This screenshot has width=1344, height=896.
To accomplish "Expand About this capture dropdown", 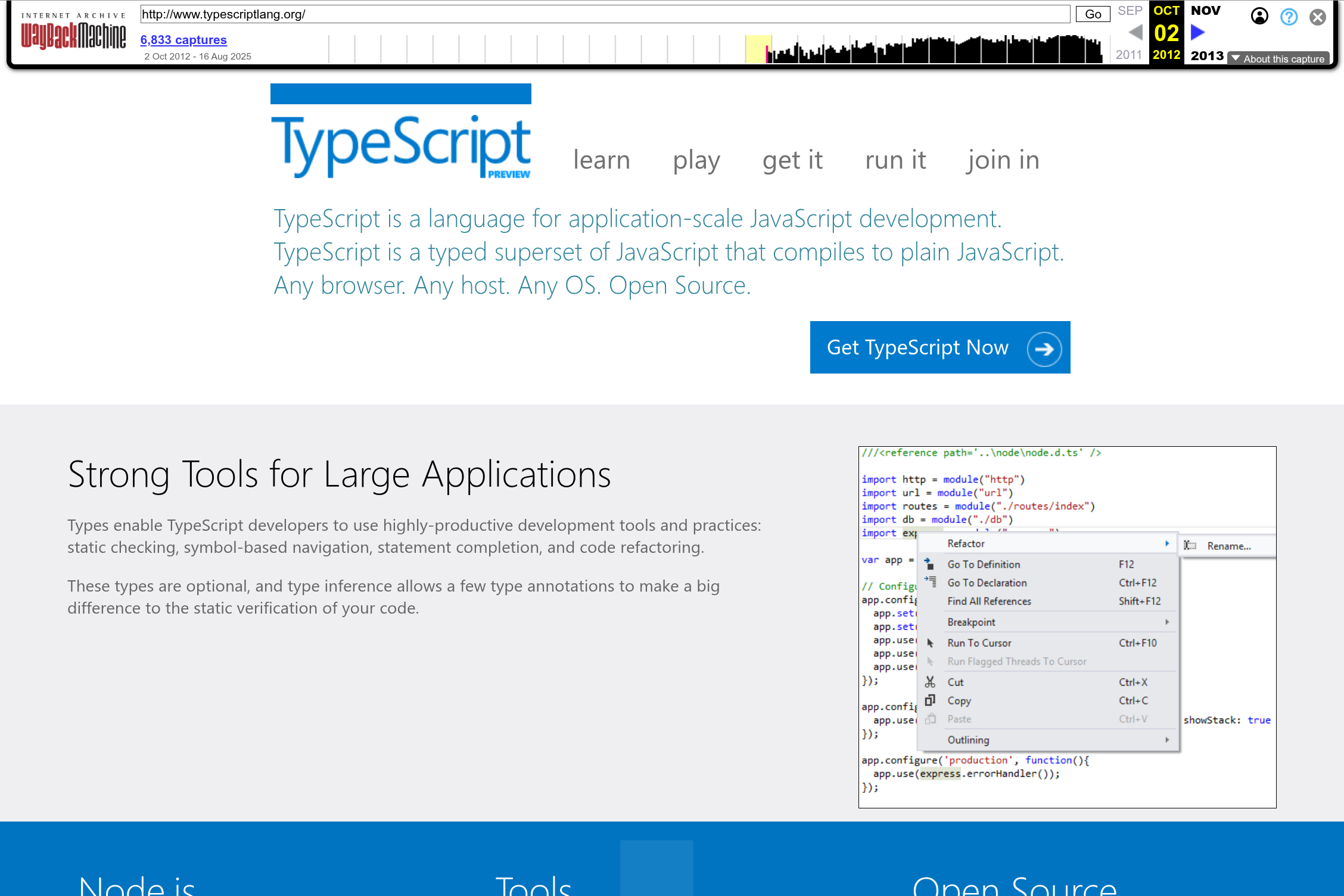I will pyautogui.click(x=1278, y=58).
